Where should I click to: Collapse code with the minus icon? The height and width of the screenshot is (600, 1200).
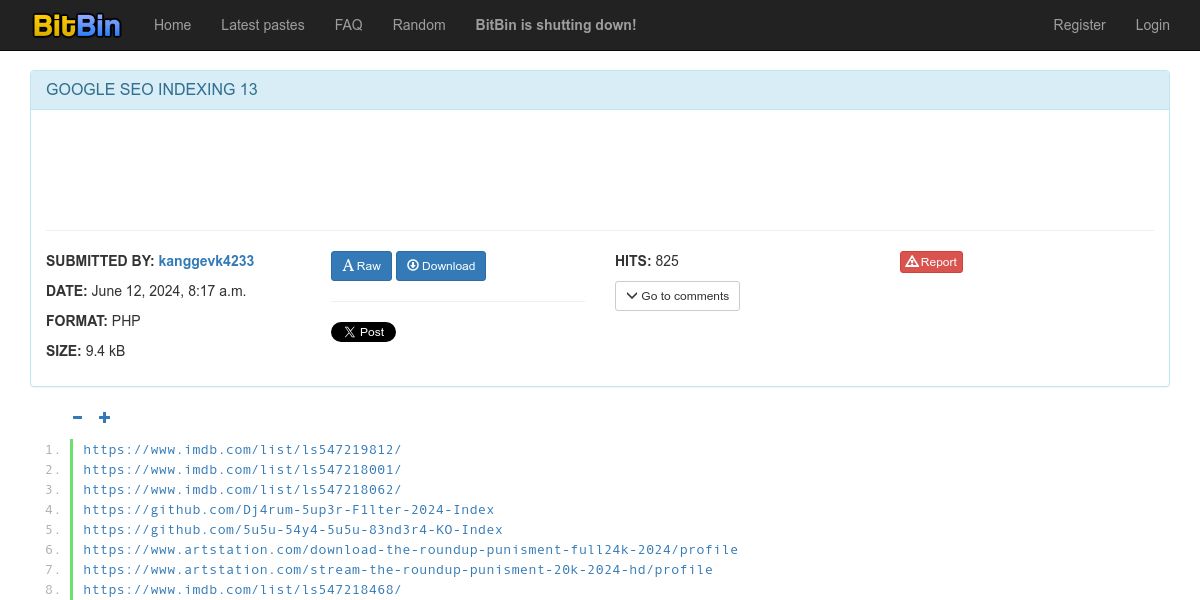point(78,418)
